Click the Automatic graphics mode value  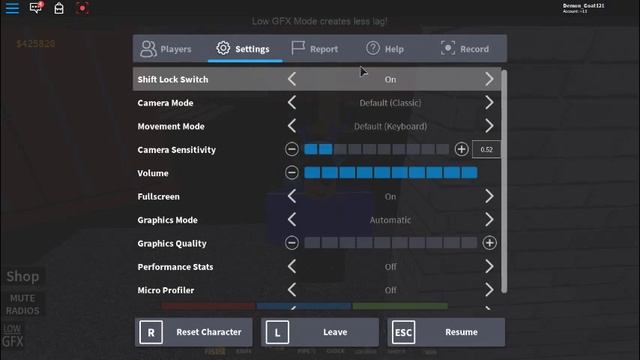coord(390,220)
